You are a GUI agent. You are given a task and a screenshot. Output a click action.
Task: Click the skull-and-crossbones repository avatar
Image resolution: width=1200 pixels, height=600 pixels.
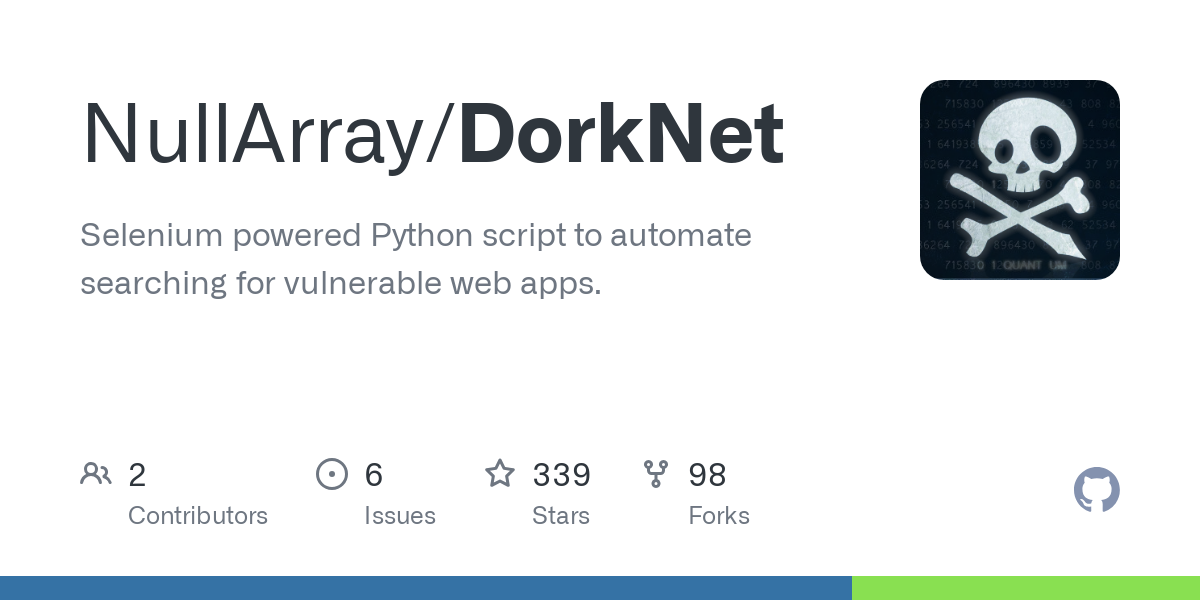(1019, 179)
